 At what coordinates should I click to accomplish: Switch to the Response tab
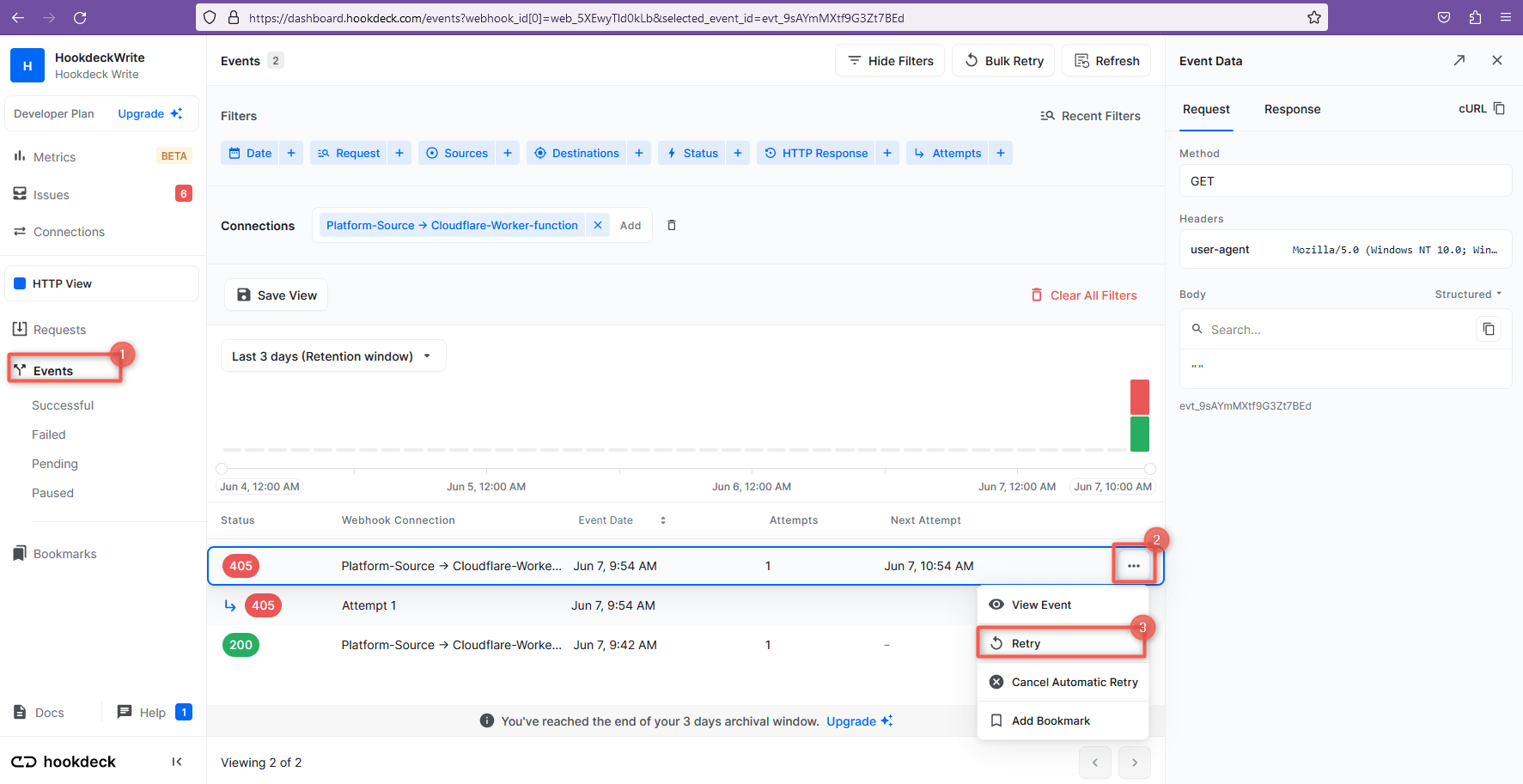[x=1292, y=109]
